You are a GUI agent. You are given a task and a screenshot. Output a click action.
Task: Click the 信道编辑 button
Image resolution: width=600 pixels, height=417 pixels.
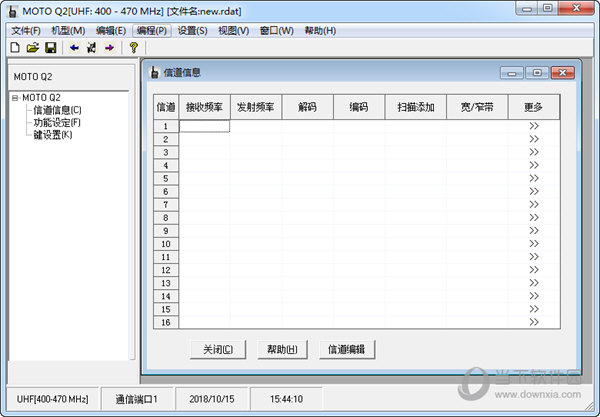tap(347, 349)
